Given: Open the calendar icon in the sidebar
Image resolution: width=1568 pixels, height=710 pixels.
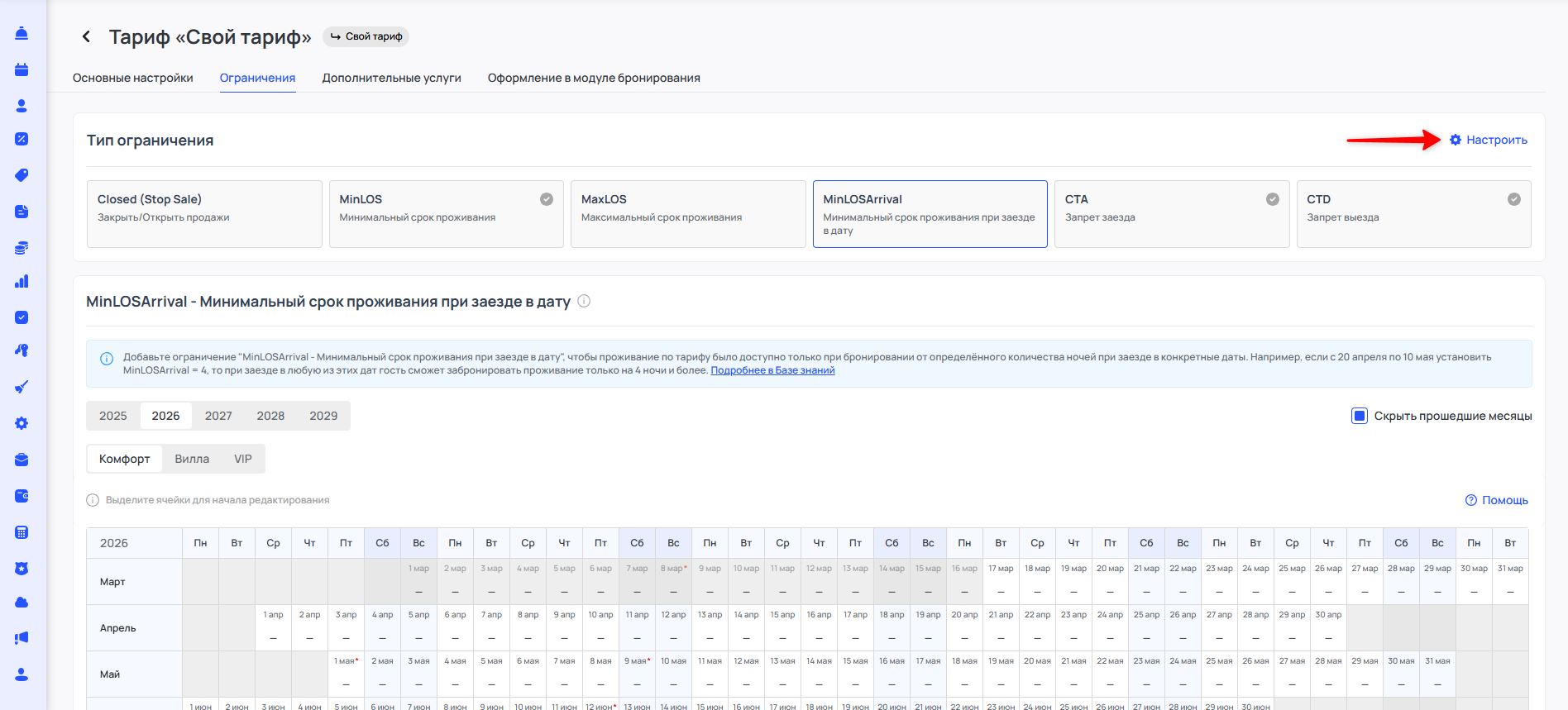Looking at the screenshot, I should pyautogui.click(x=22, y=69).
